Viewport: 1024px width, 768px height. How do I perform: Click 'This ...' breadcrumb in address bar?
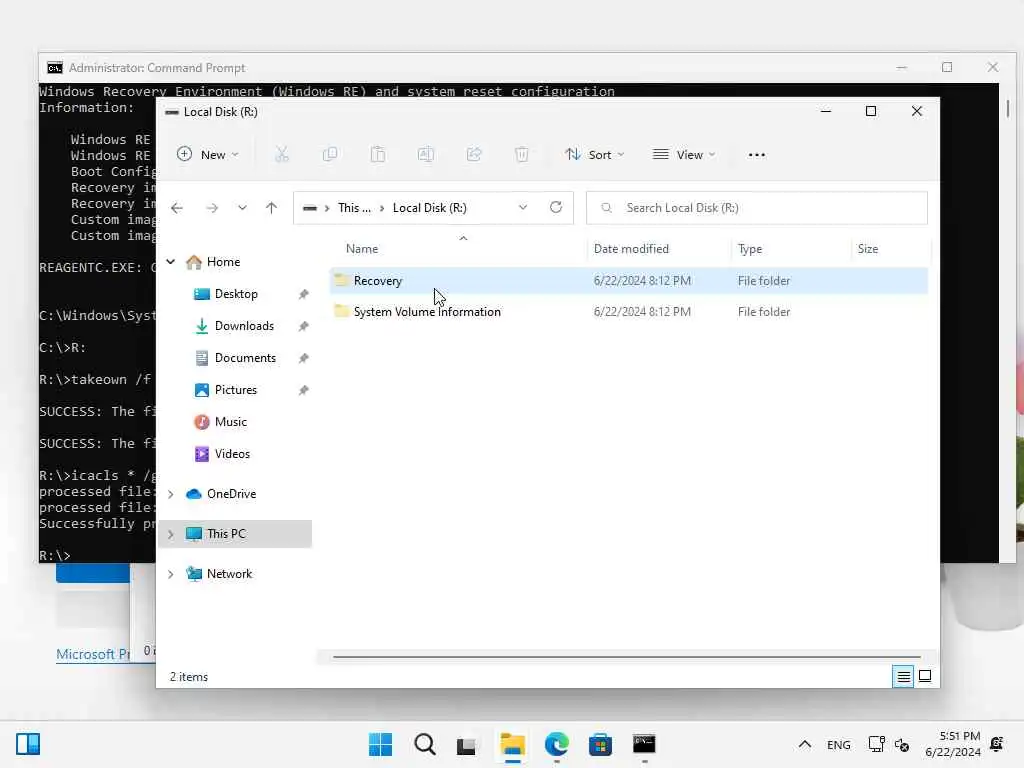pyautogui.click(x=354, y=208)
